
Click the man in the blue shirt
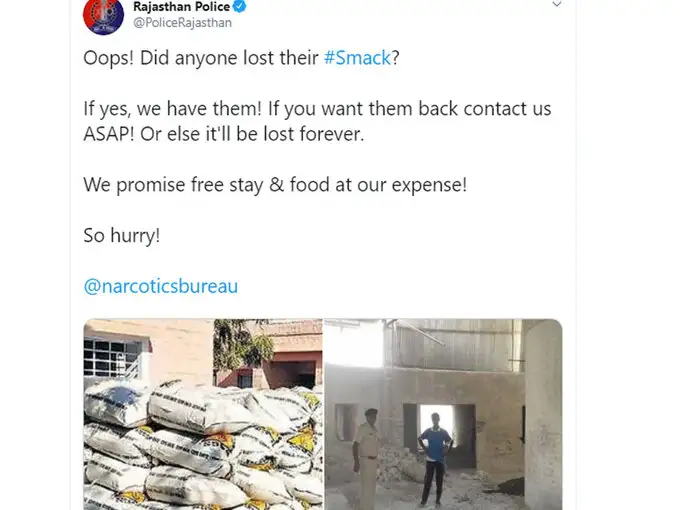[435, 460]
